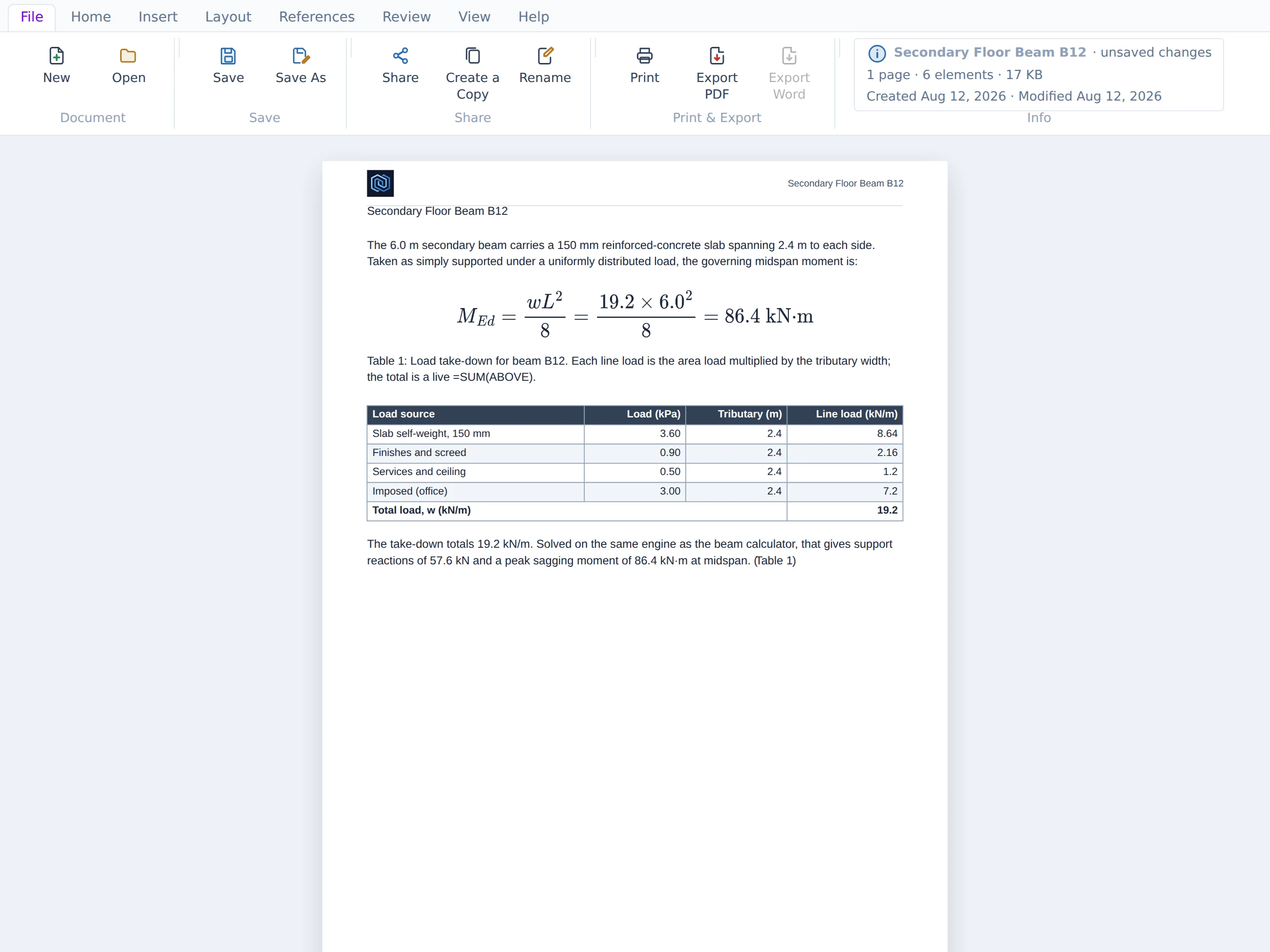Switch to the Layout tab
This screenshot has width=1270, height=952.
tap(228, 17)
